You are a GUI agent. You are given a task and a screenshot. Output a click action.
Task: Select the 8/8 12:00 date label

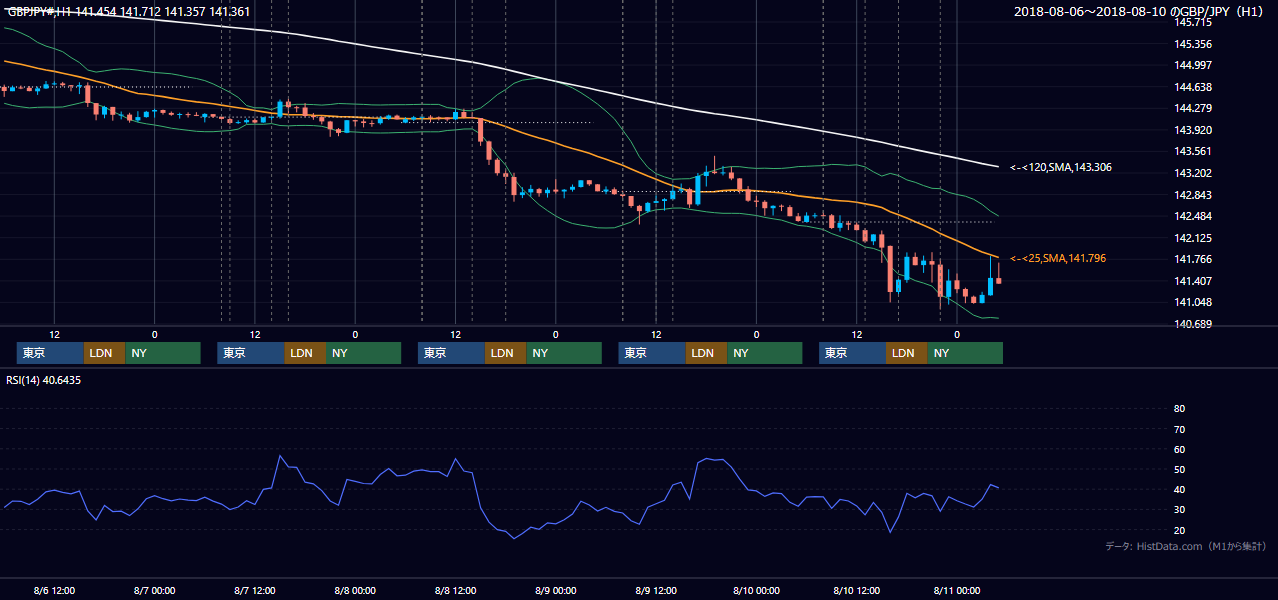tap(455, 590)
